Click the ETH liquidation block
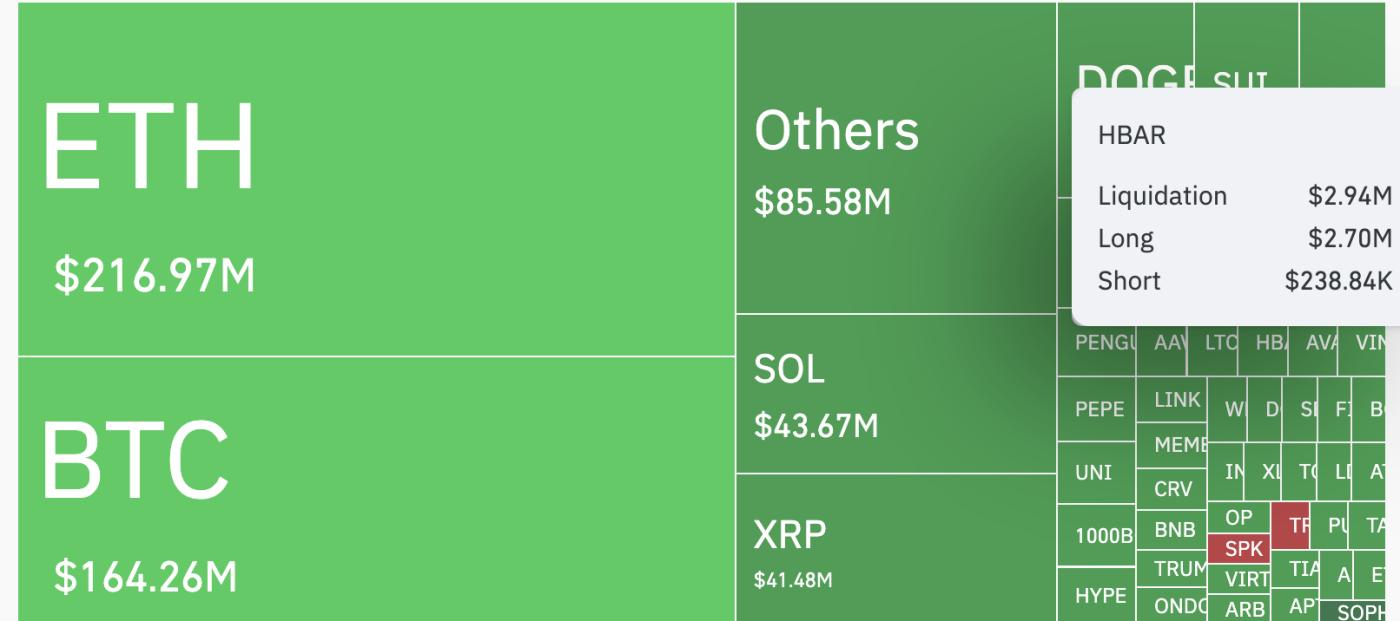 click(x=376, y=178)
